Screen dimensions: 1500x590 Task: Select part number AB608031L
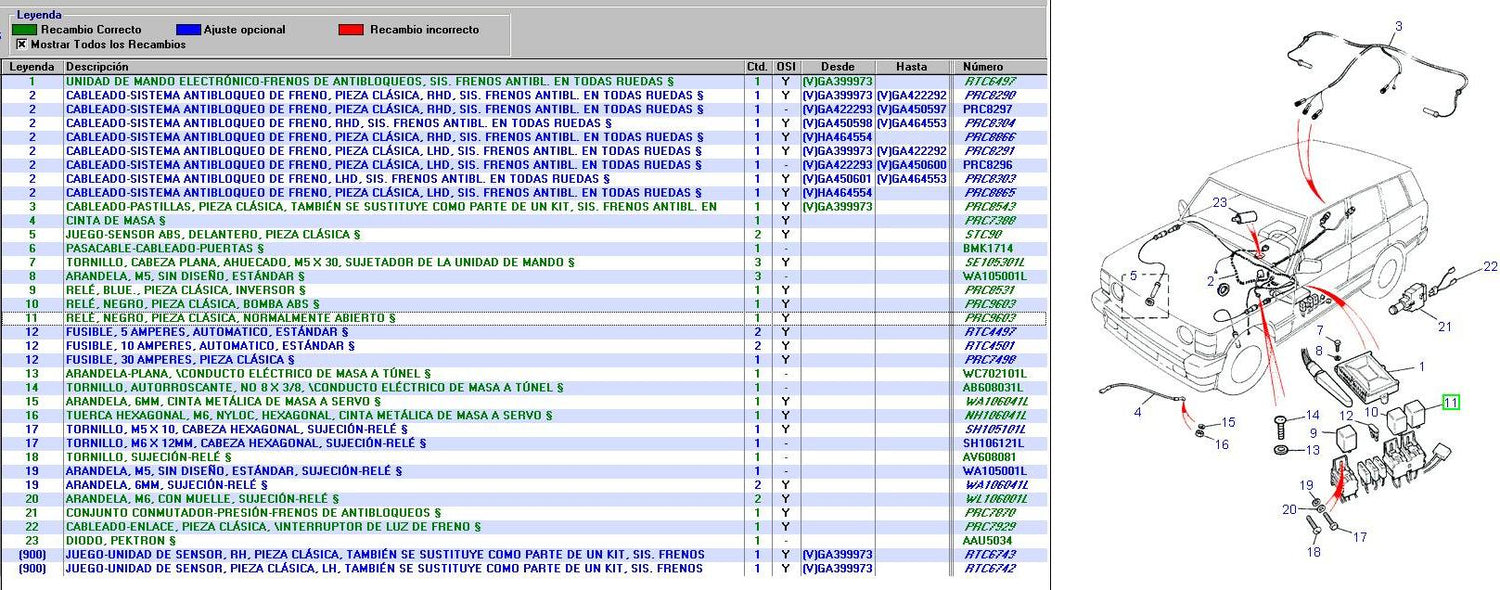pyautogui.click(x=993, y=387)
